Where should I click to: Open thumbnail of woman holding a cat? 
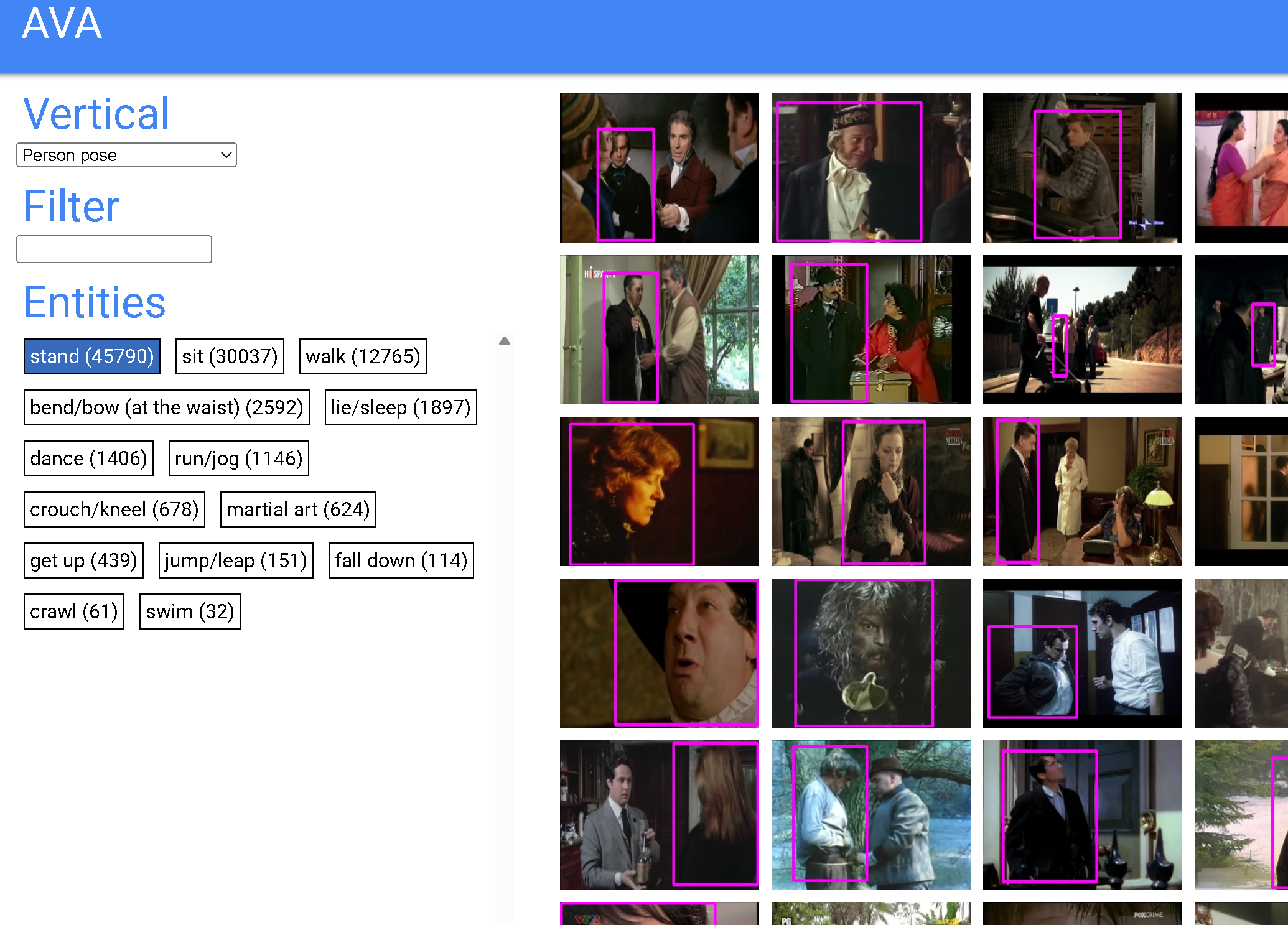pos(871,491)
